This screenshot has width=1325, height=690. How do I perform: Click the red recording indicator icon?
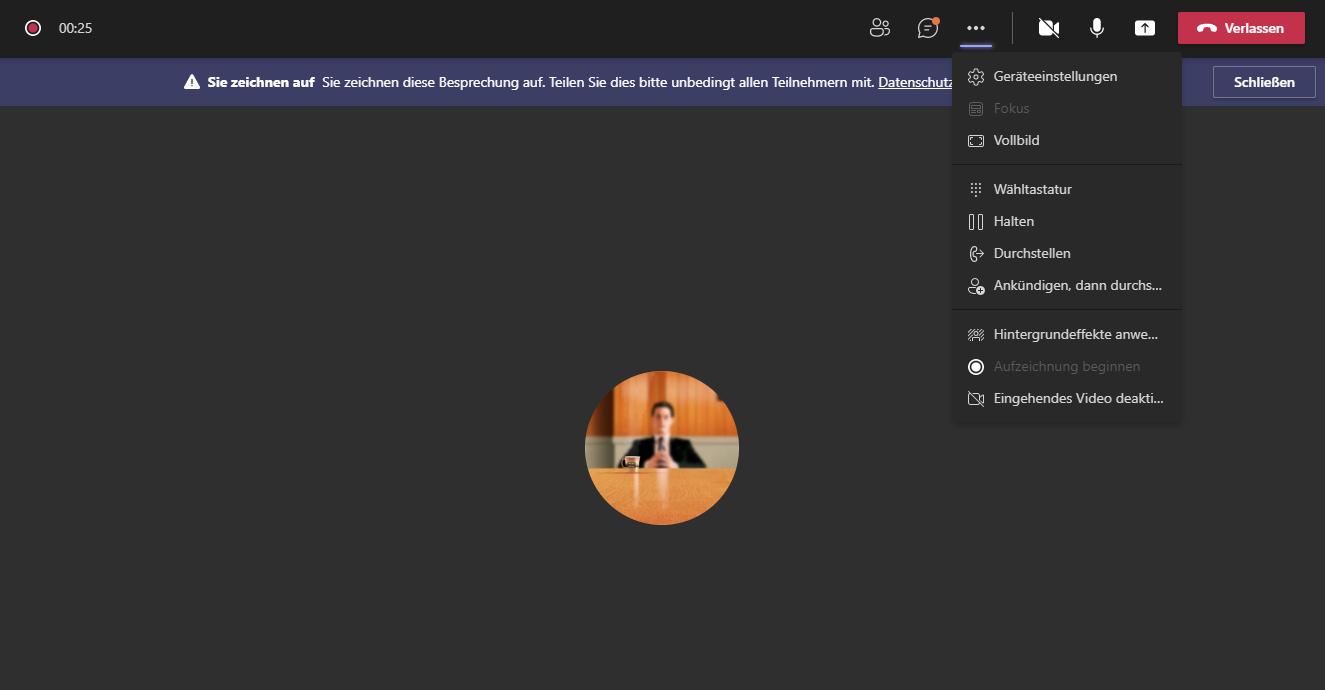point(33,28)
